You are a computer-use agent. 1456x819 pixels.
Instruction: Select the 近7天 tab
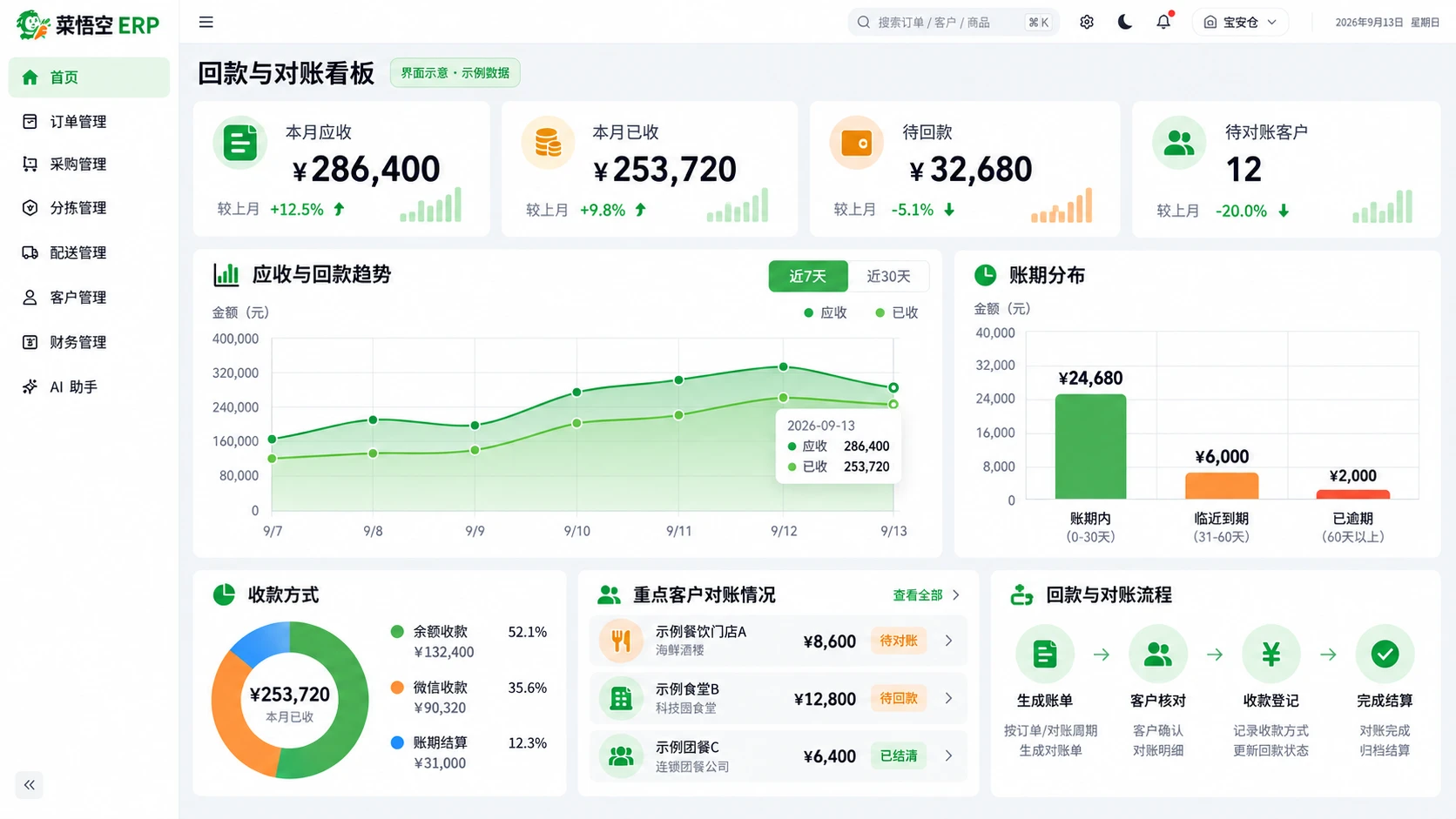(x=808, y=276)
